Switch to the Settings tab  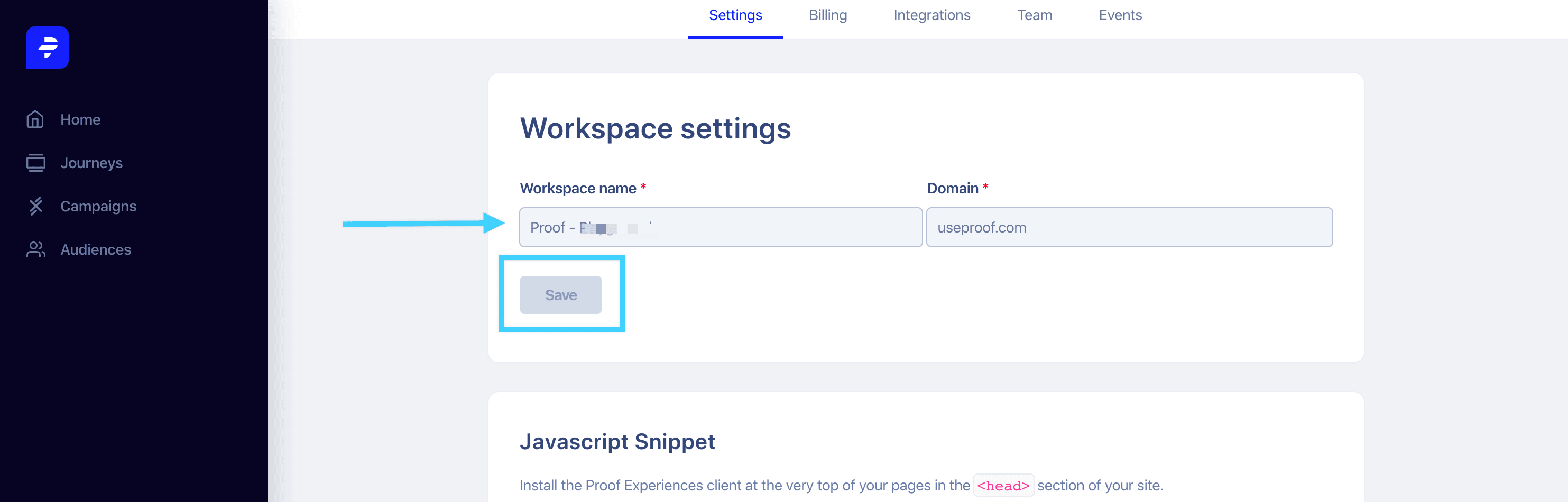[735, 15]
